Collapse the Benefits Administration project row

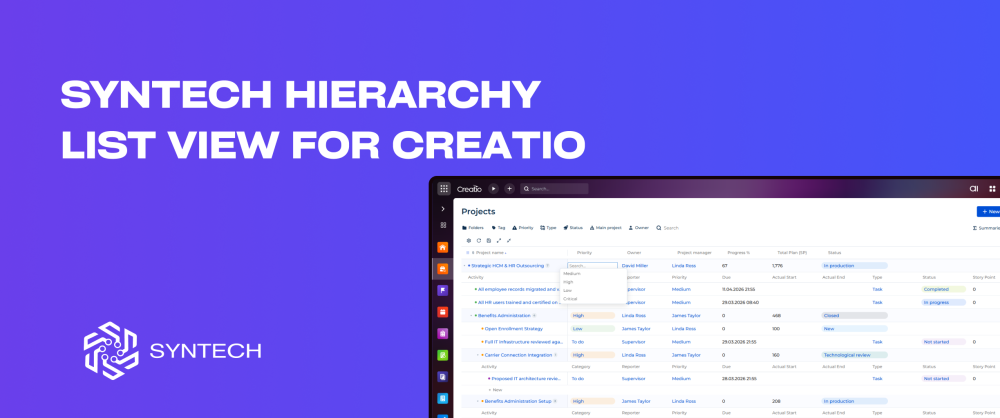(472, 315)
